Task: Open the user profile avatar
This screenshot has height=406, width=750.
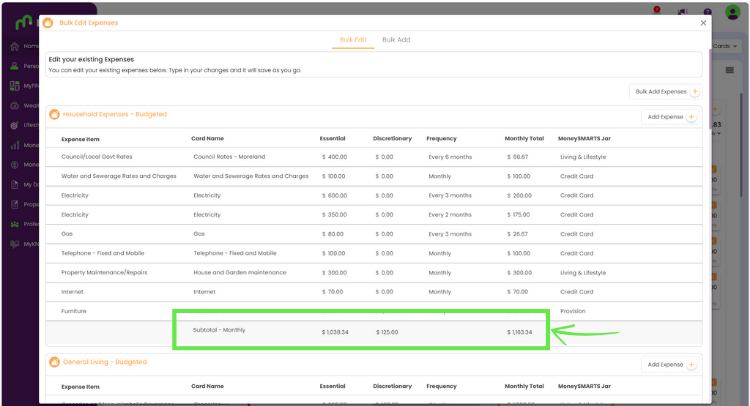Action: pyautogui.click(x=732, y=12)
